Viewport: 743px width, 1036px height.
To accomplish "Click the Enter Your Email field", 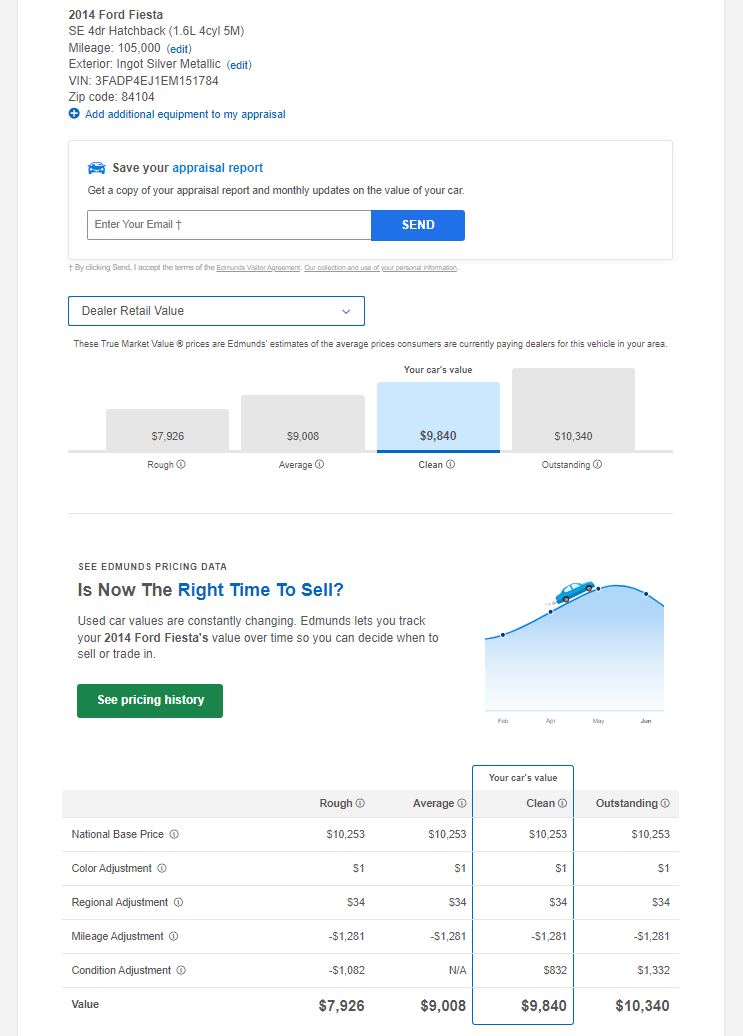I will tap(229, 225).
